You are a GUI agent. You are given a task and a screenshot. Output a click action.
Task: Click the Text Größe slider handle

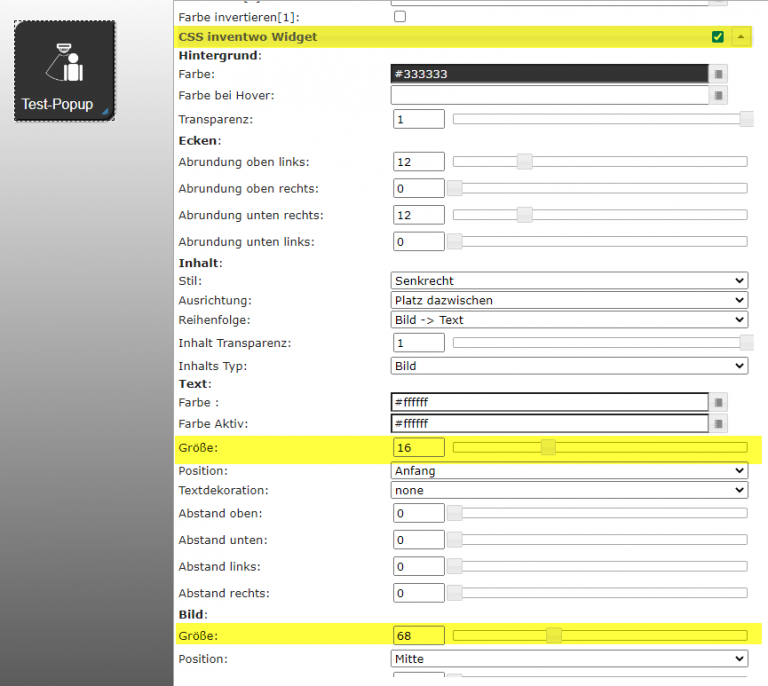click(x=548, y=447)
